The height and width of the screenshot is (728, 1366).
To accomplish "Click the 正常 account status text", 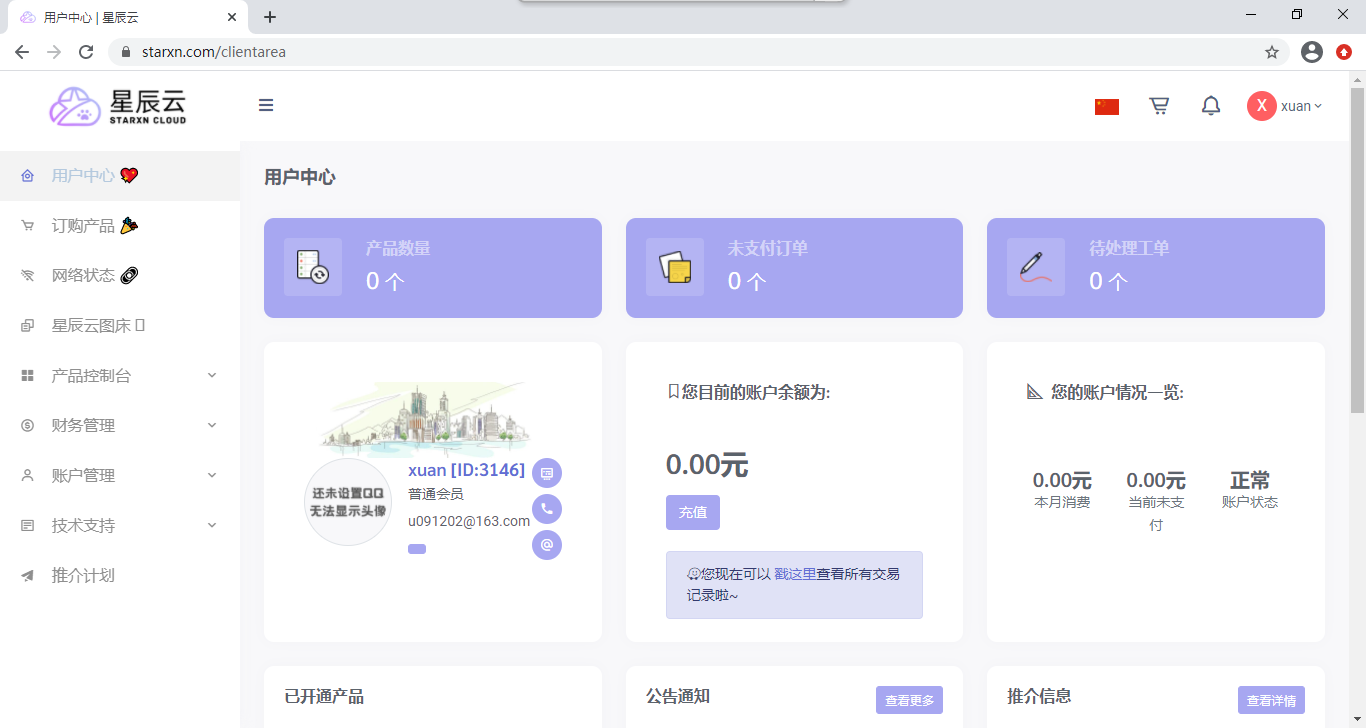I will click(x=1250, y=481).
